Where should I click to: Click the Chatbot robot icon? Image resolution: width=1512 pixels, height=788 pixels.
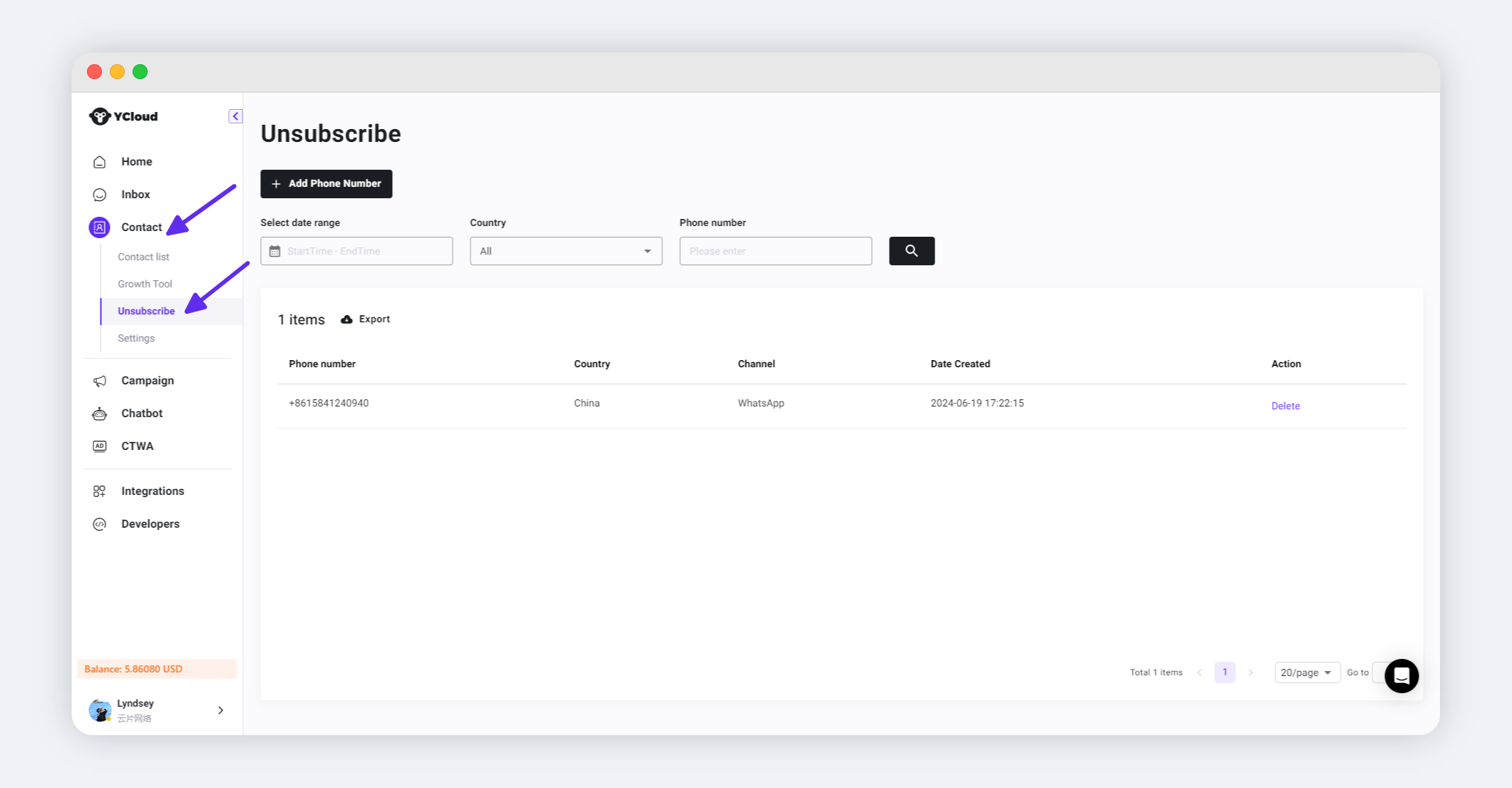tap(100, 414)
